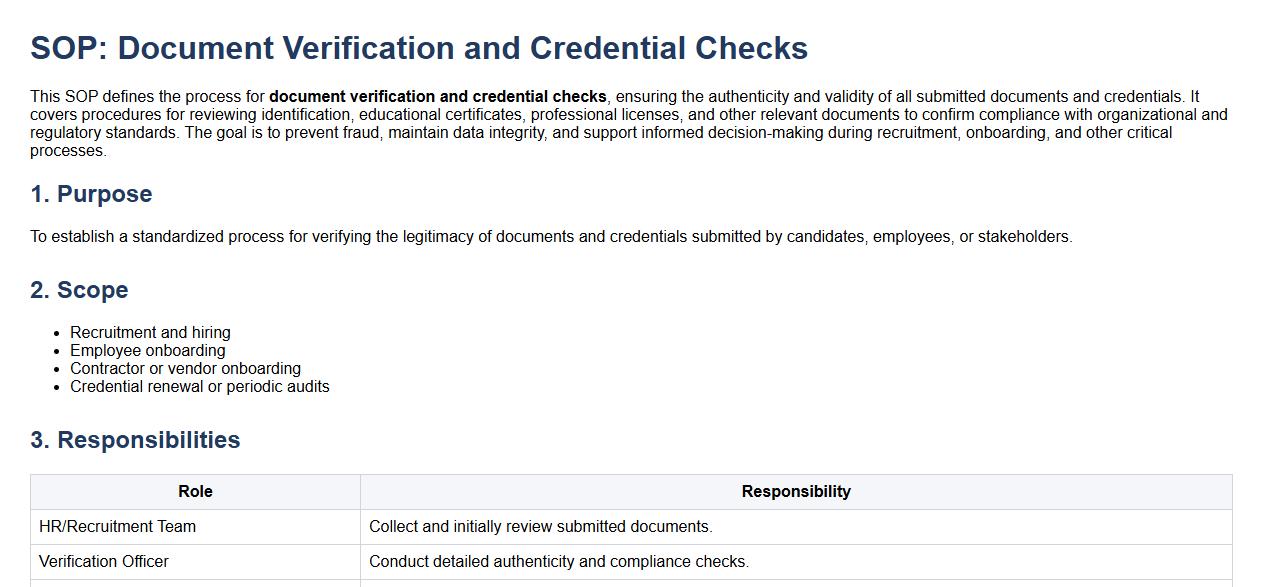Click the "Verification Officer" table cell
Viewport: 1263px width, 587px height.
[104, 562]
